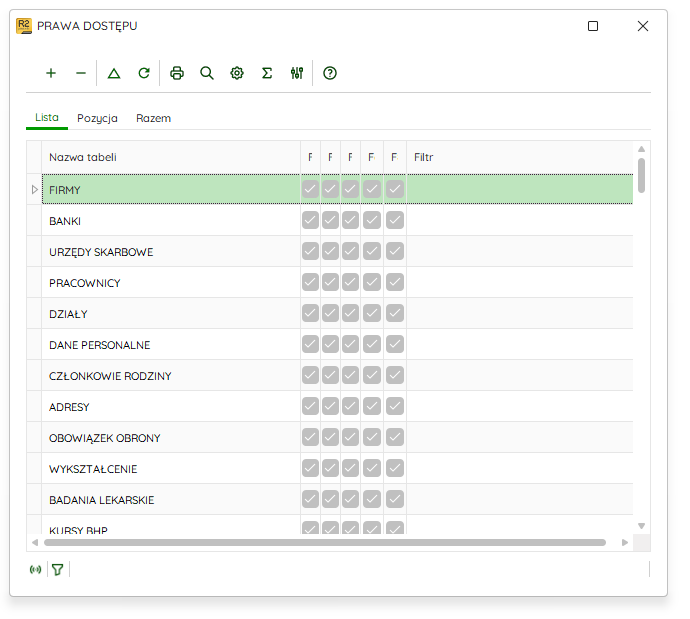Viewport: 690px width, 619px height.
Task: Click the vertical scrollbar thumb
Action: click(642, 175)
